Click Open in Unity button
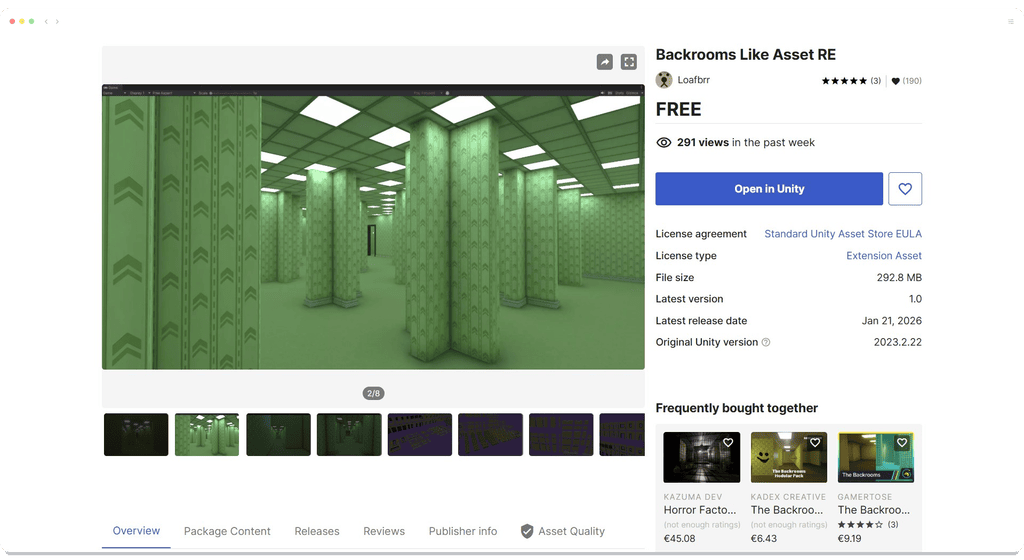1024x560 pixels. 769,189
